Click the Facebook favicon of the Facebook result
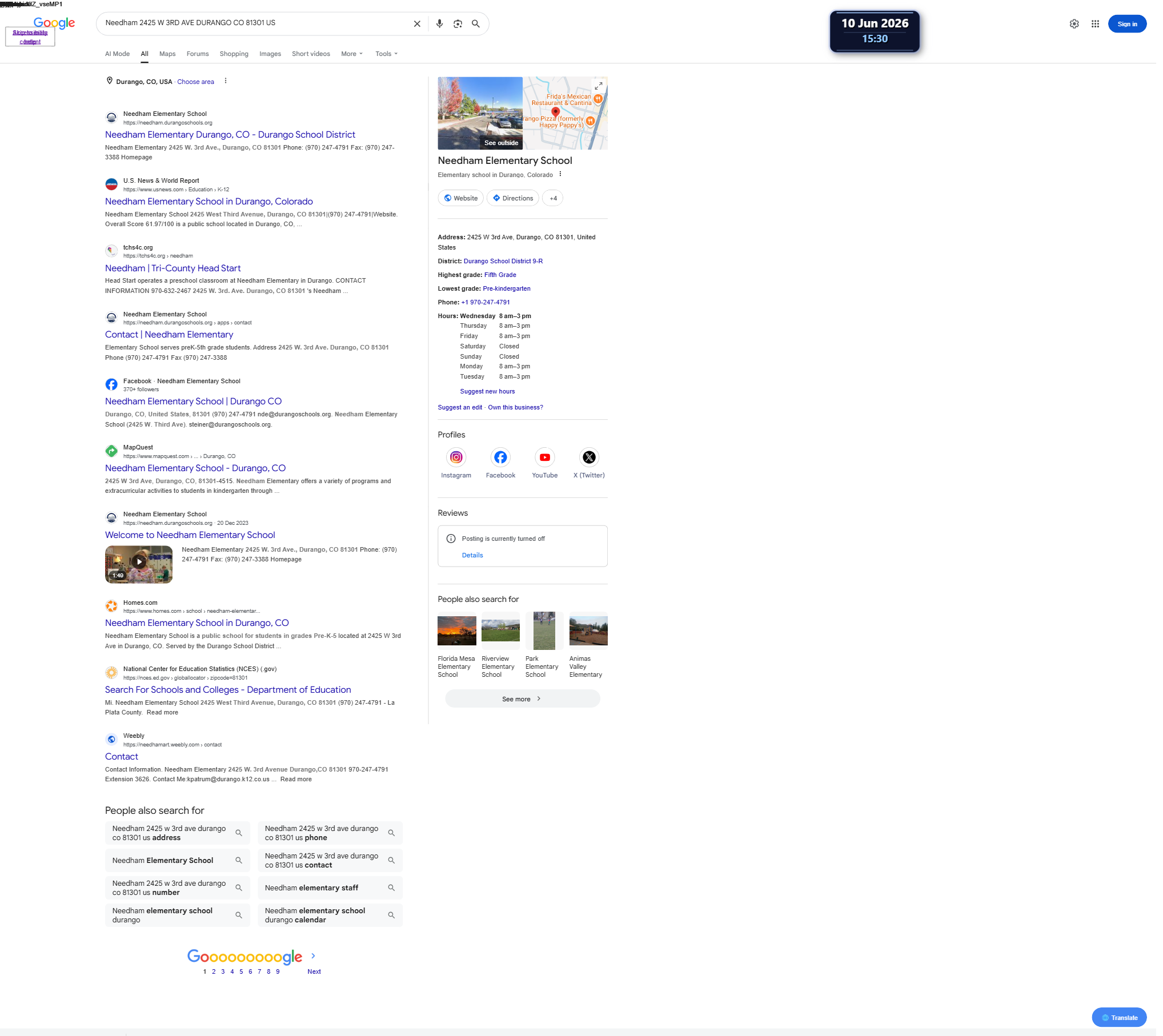Image resolution: width=1163 pixels, height=1036 pixels. click(x=111, y=384)
